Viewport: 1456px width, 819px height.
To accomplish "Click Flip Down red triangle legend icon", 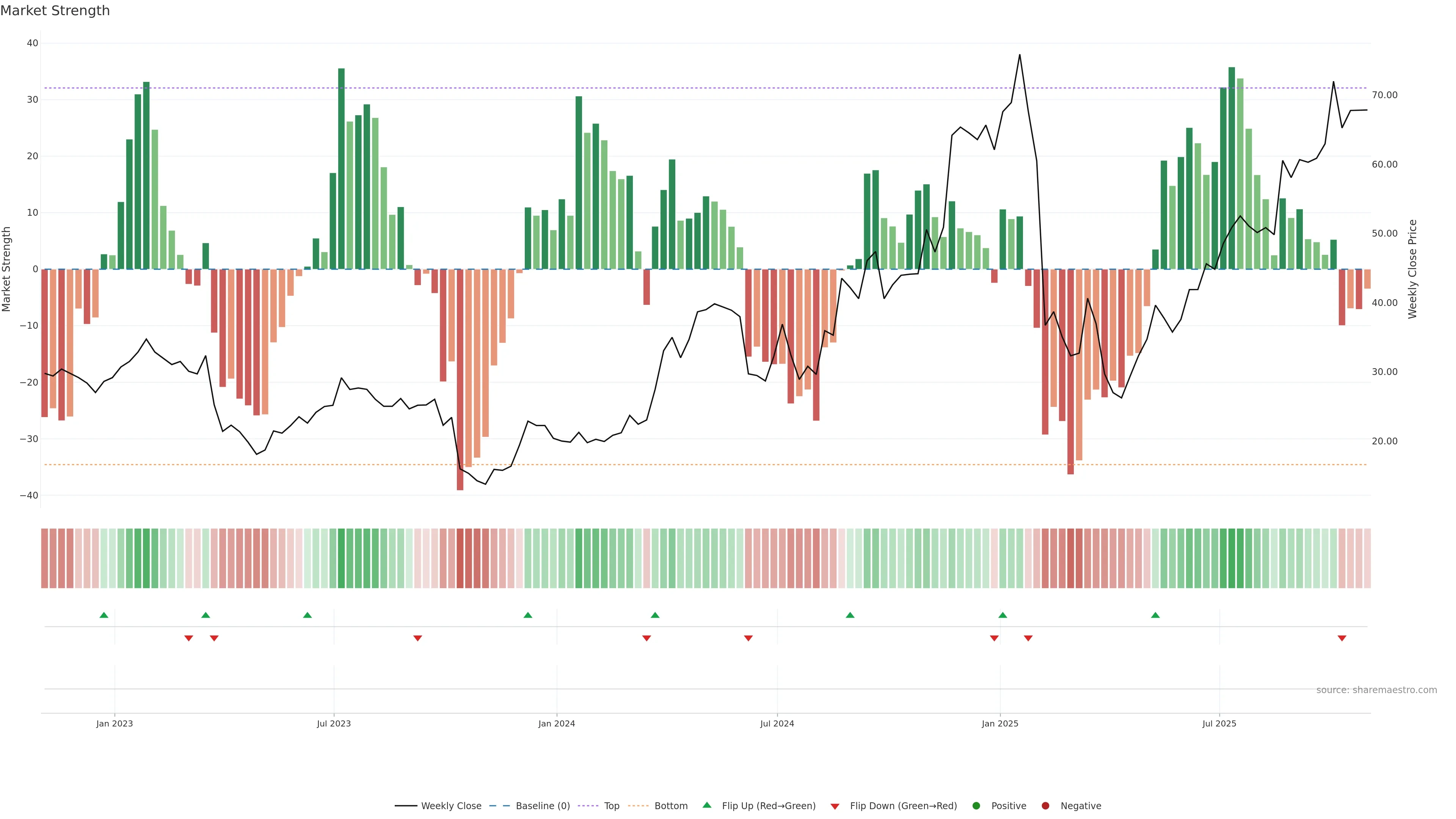I will tap(835, 806).
